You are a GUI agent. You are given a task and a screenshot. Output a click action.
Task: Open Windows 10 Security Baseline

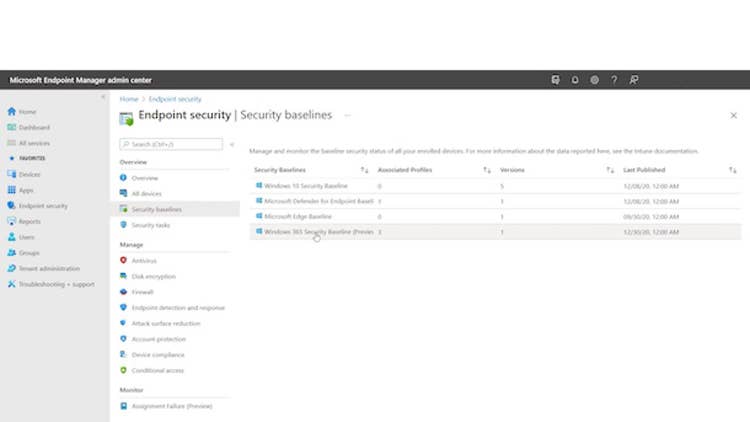pos(306,186)
